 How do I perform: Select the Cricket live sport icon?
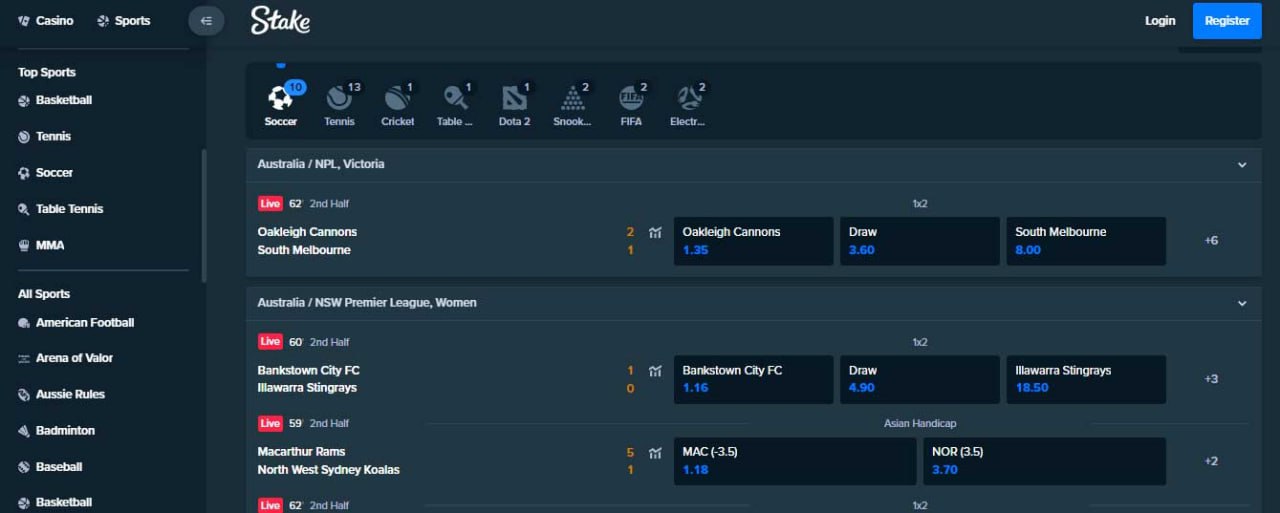click(397, 104)
